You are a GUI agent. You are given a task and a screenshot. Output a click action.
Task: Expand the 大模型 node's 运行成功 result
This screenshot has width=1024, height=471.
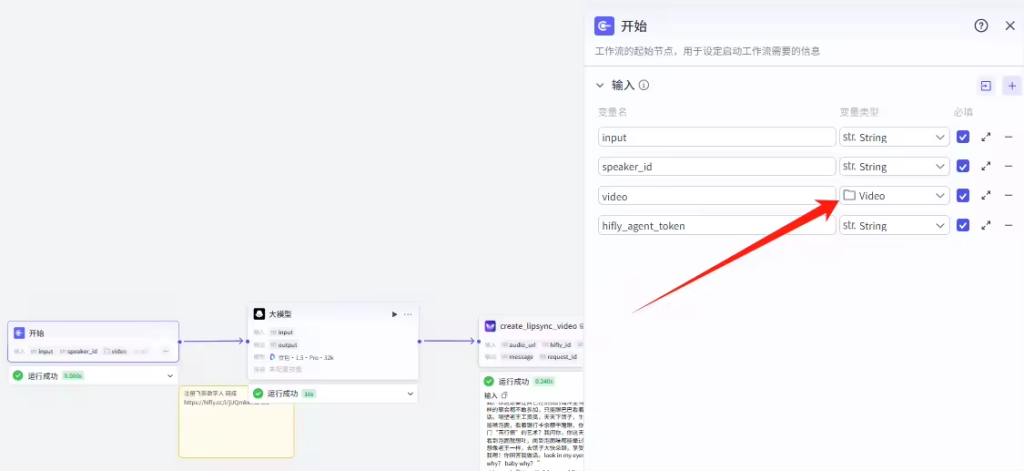[410, 394]
